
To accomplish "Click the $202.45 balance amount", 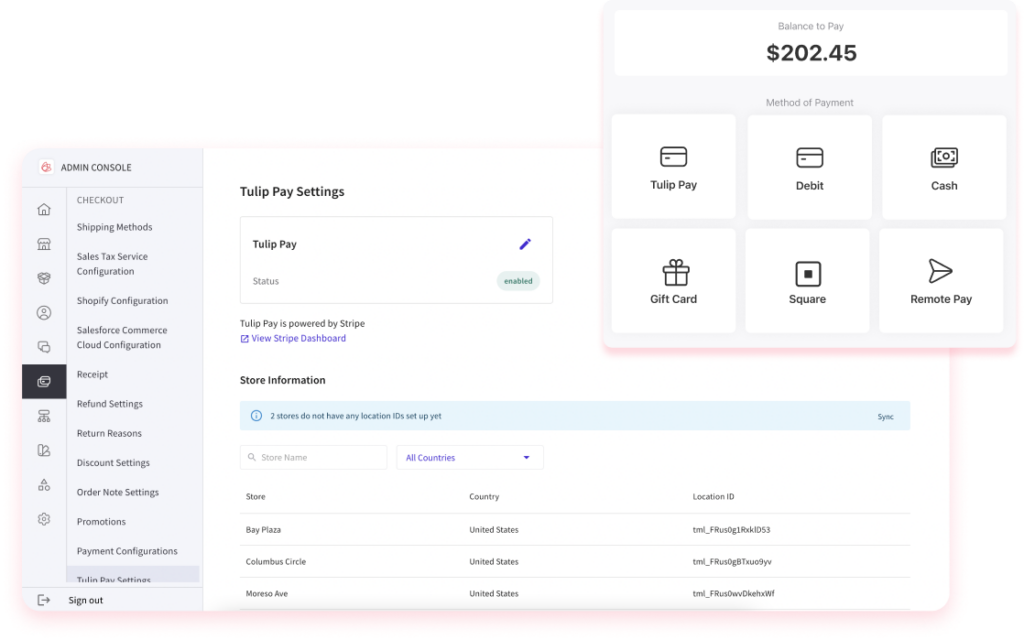I will tap(811, 53).
